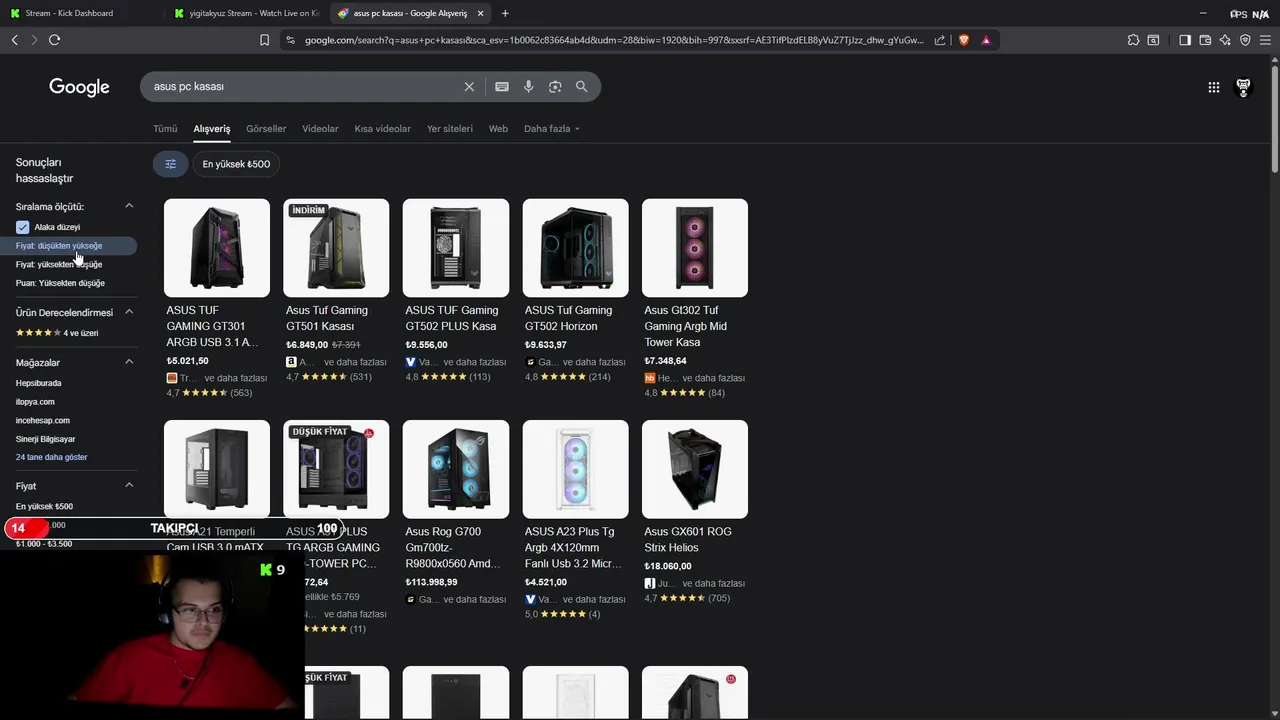Sort by Fiyat: yüksekten düşüğe
The height and width of the screenshot is (720, 1280).
click(59, 265)
